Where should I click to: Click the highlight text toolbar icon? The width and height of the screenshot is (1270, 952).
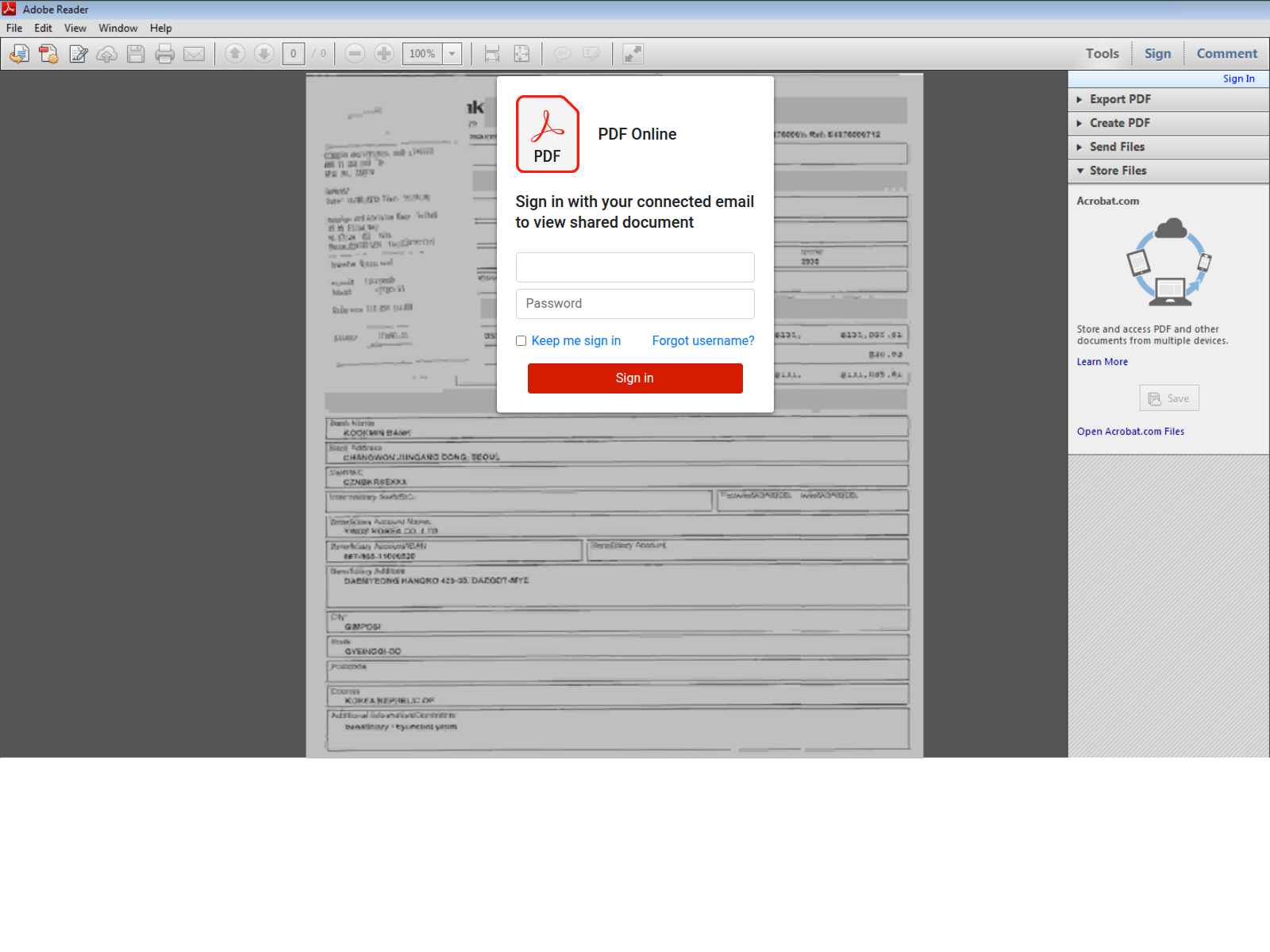coord(591,54)
